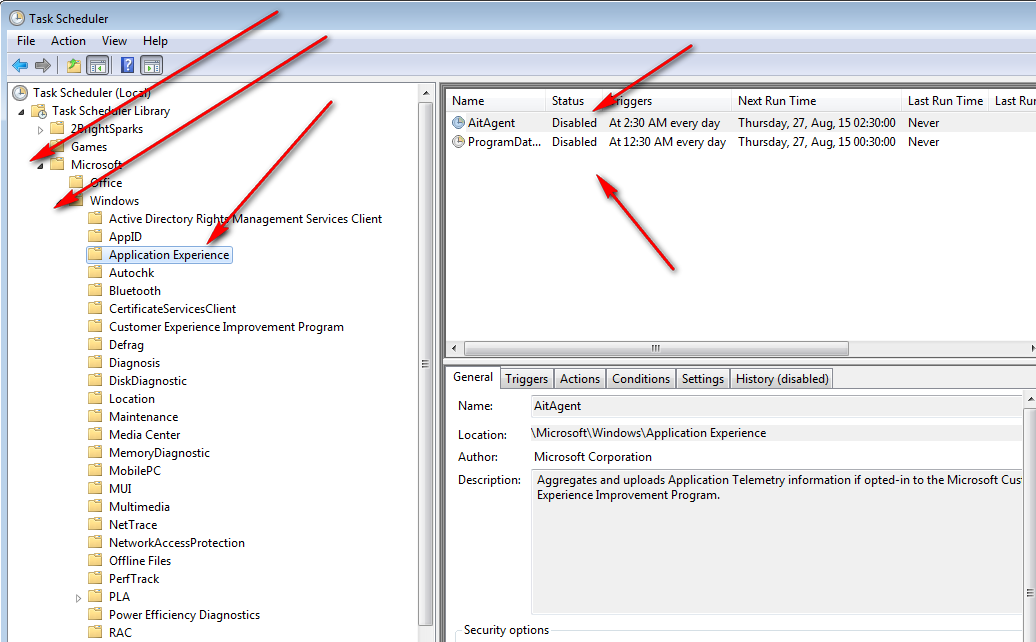1036x642 pixels.
Task: Click inside the task Name field
Action: (x=777, y=406)
